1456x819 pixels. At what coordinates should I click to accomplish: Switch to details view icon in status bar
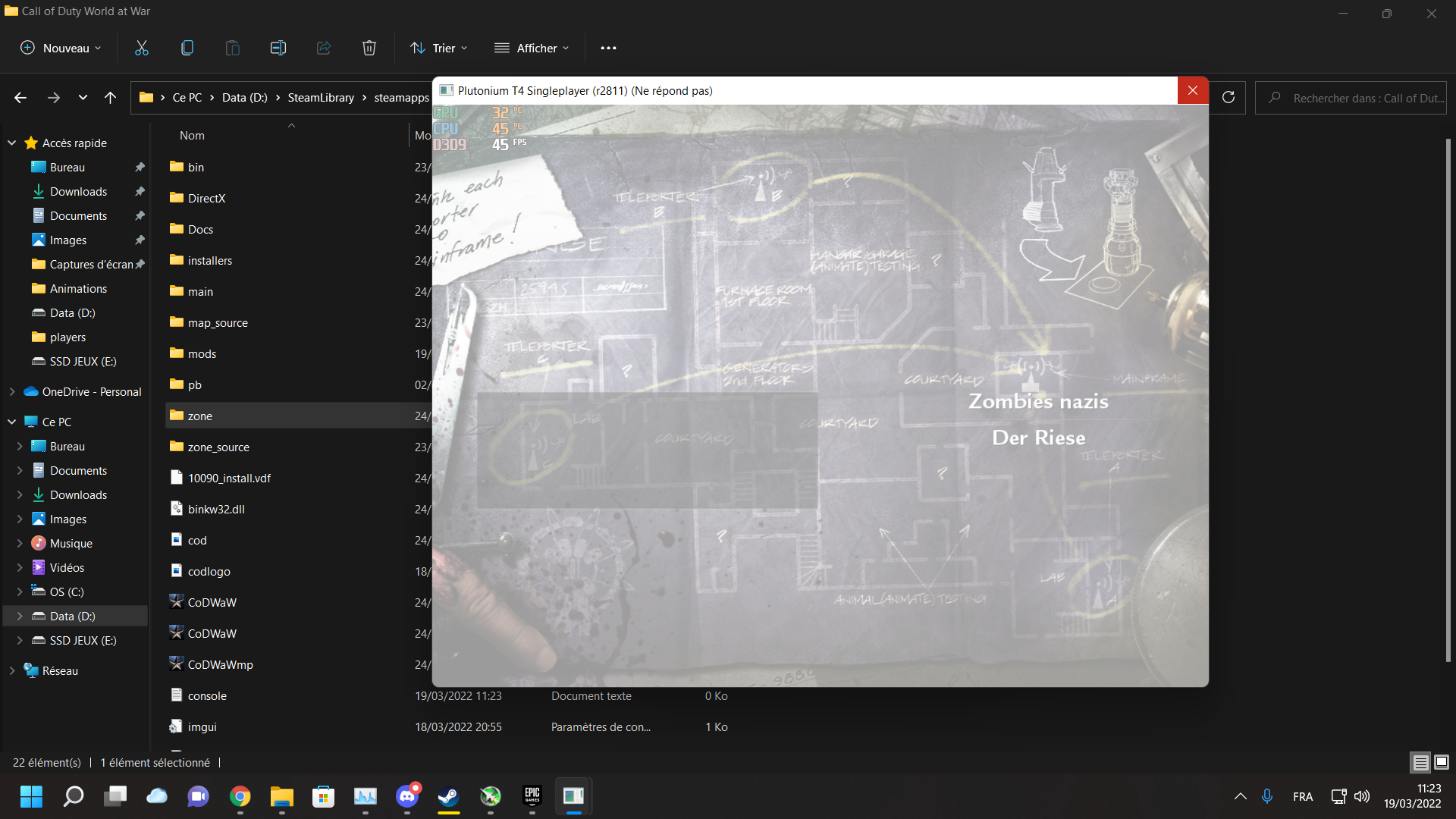click(x=1420, y=762)
